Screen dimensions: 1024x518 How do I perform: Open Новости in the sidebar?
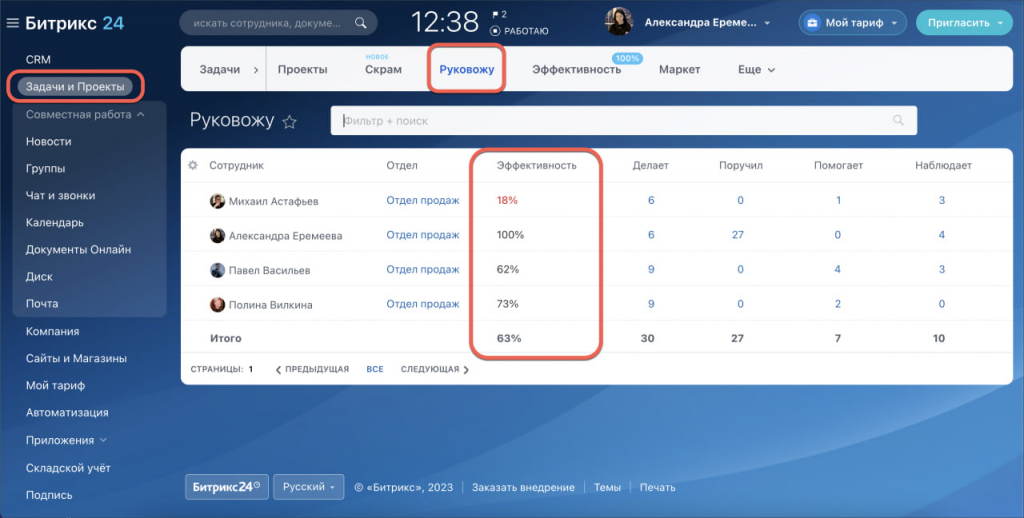coord(48,141)
